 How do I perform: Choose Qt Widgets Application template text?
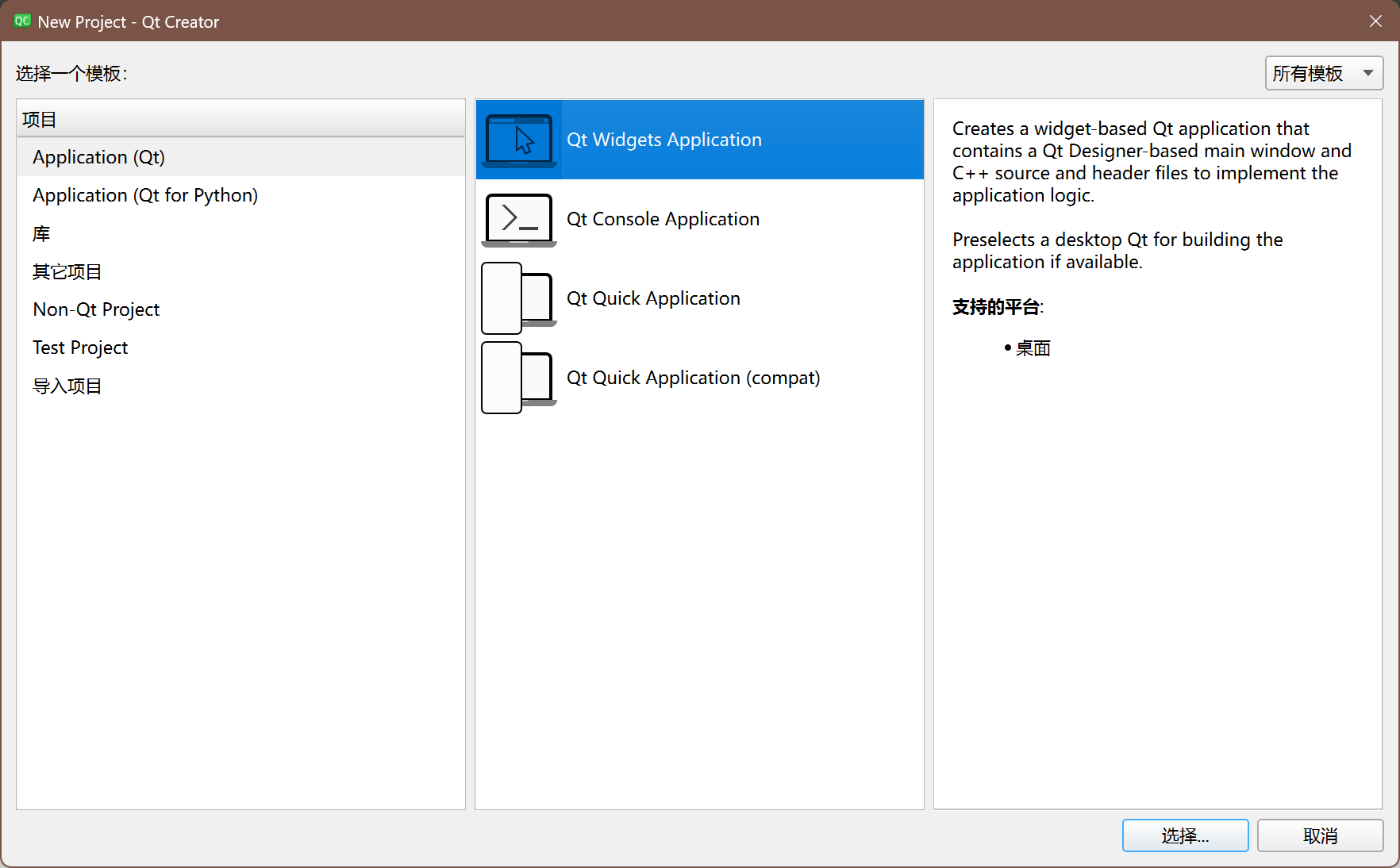[x=664, y=140]
